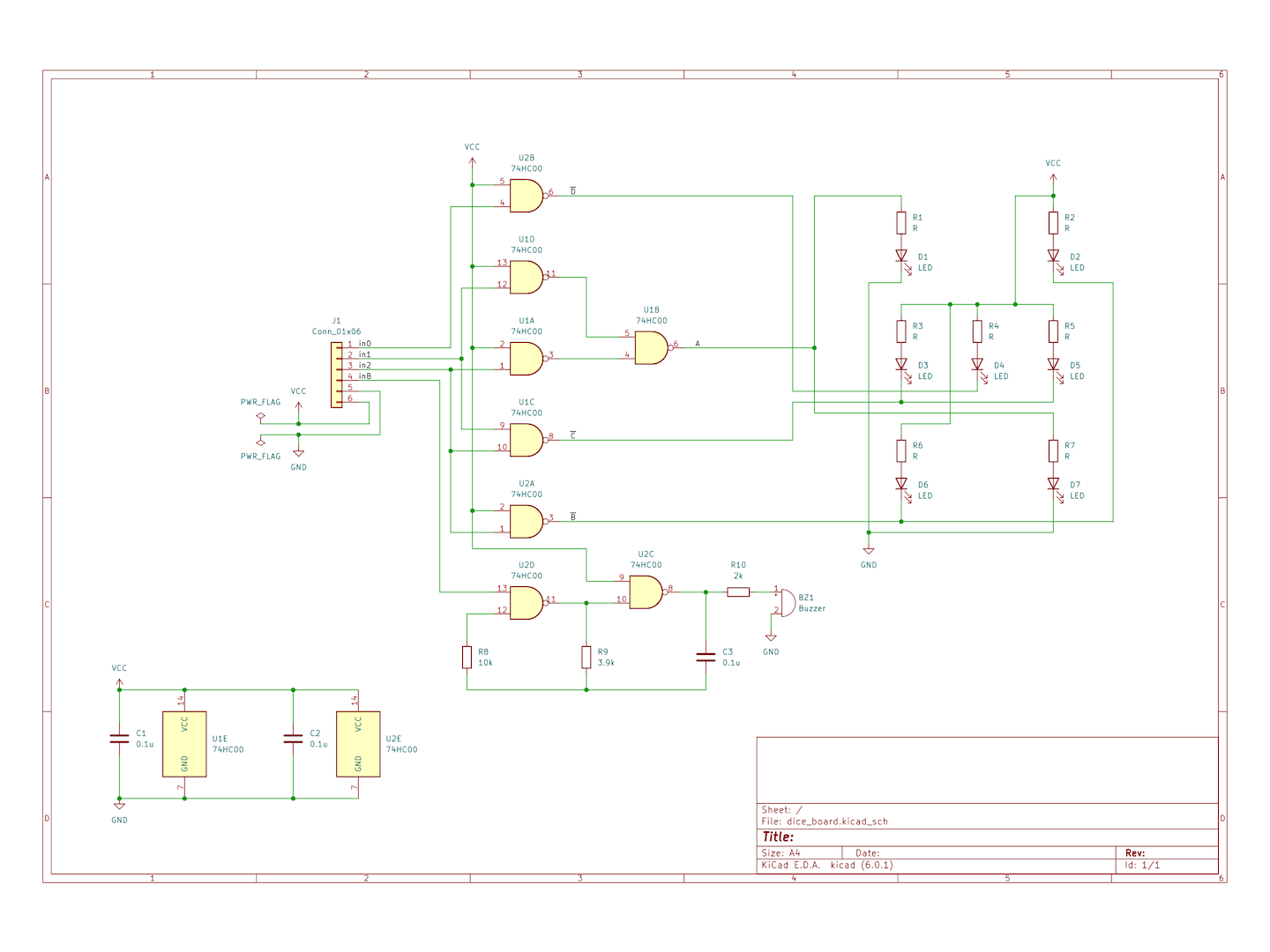Select the BZ1 buzzer symbol
This screenshot has width=1270, height=952.
click(x=786, y=603)
